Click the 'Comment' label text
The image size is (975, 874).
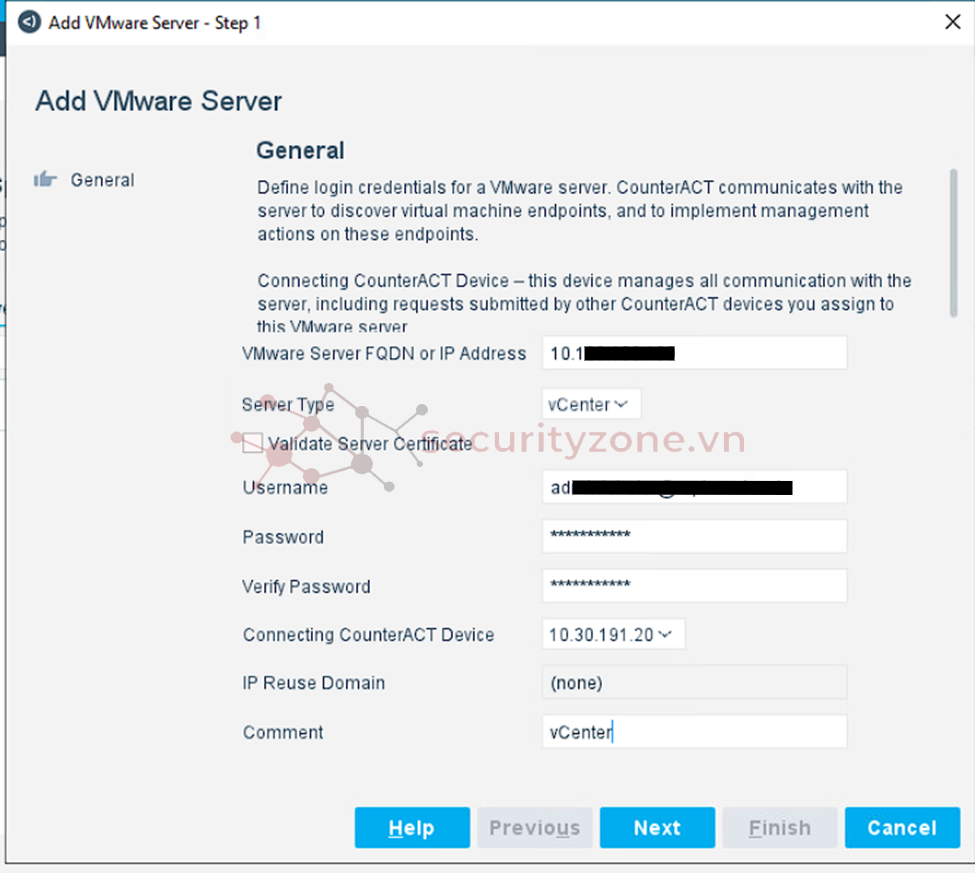283,732
